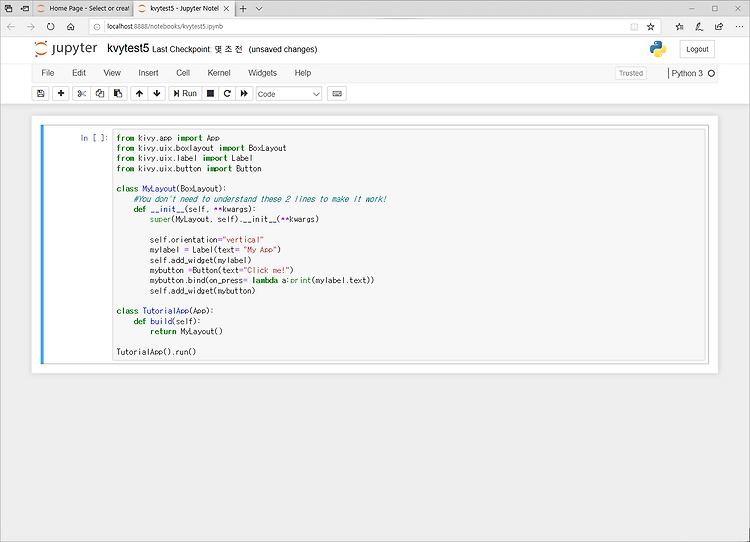Open the browser tab list chevron
The width and height of the screenshot is (750, 542).
(259, 9)
